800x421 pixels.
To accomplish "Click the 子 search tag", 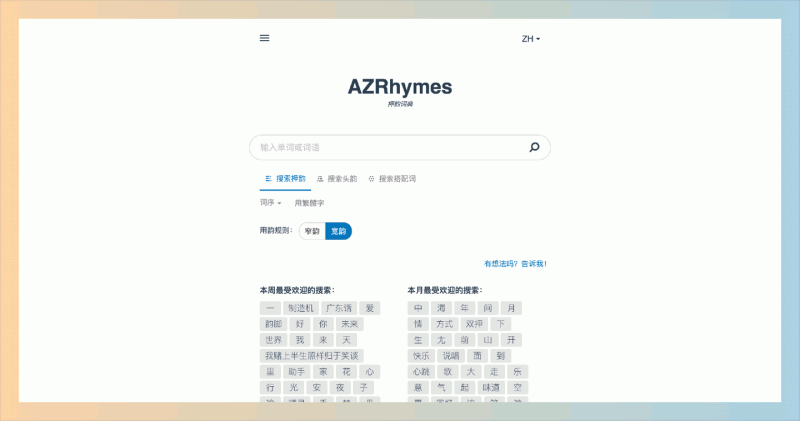I will (x=363, y=387).
